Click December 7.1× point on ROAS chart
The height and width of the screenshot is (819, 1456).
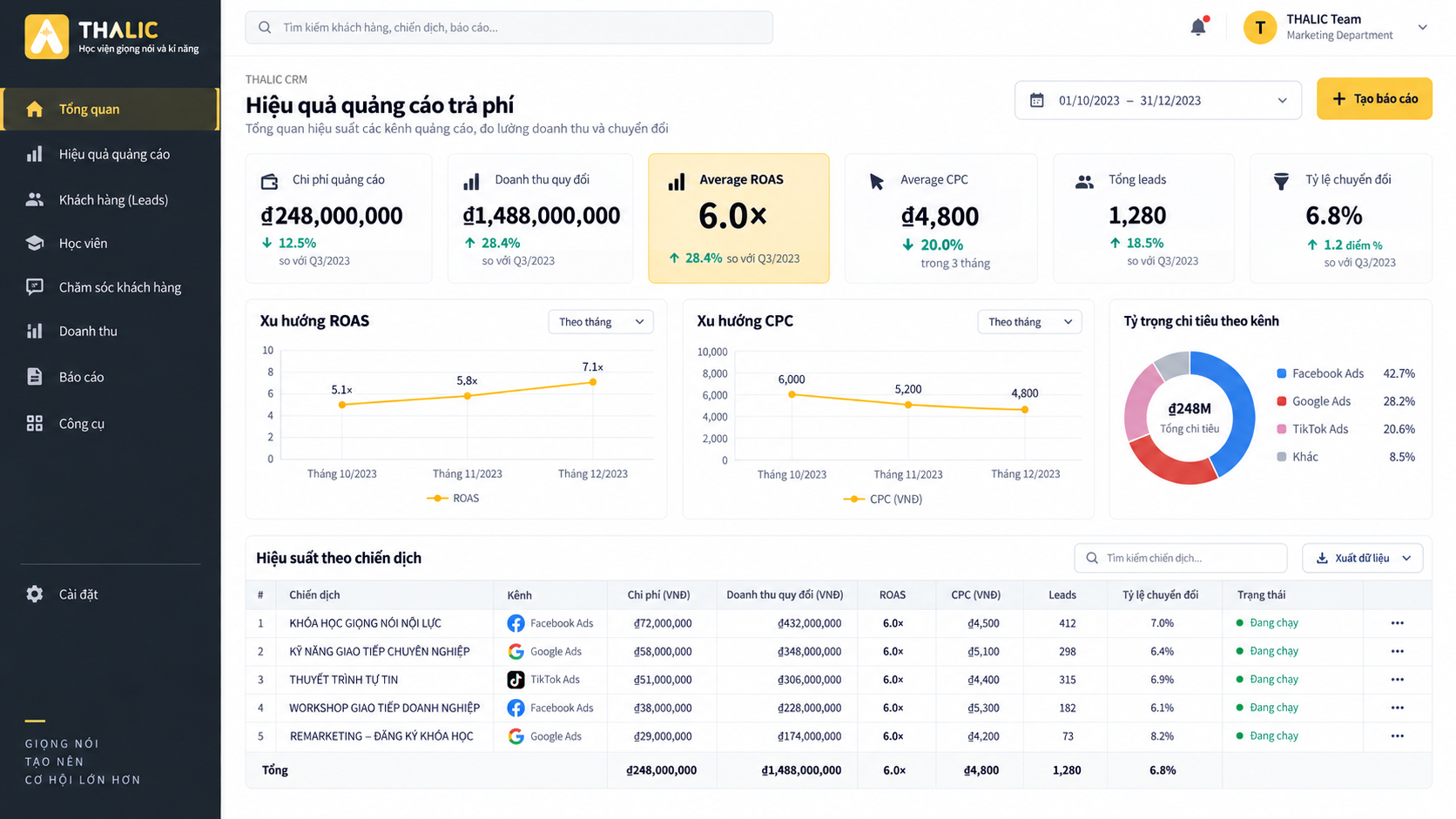[x=593, y=382]
